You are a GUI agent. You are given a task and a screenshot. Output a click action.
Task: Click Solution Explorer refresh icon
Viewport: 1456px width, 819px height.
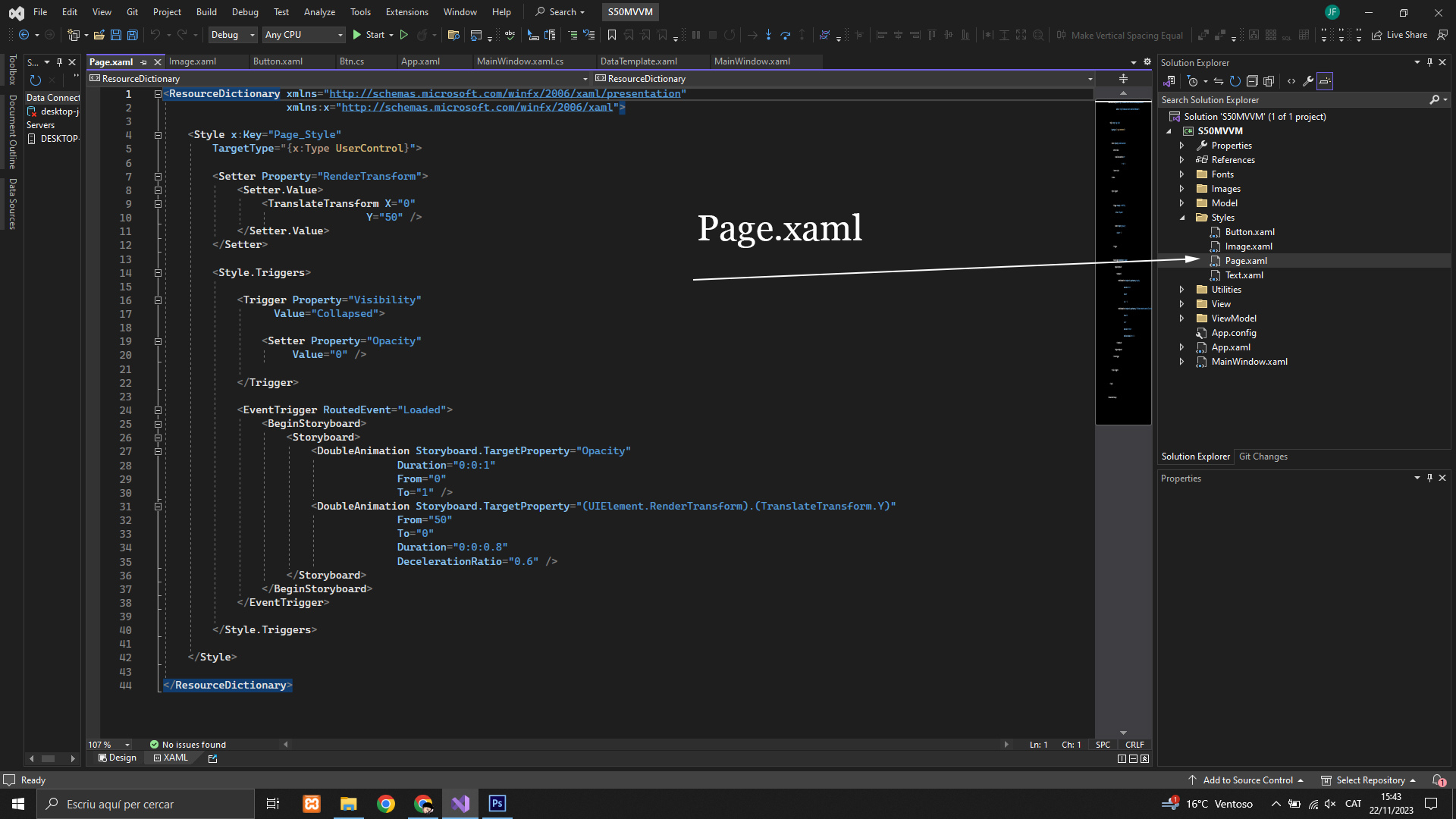1235,81
